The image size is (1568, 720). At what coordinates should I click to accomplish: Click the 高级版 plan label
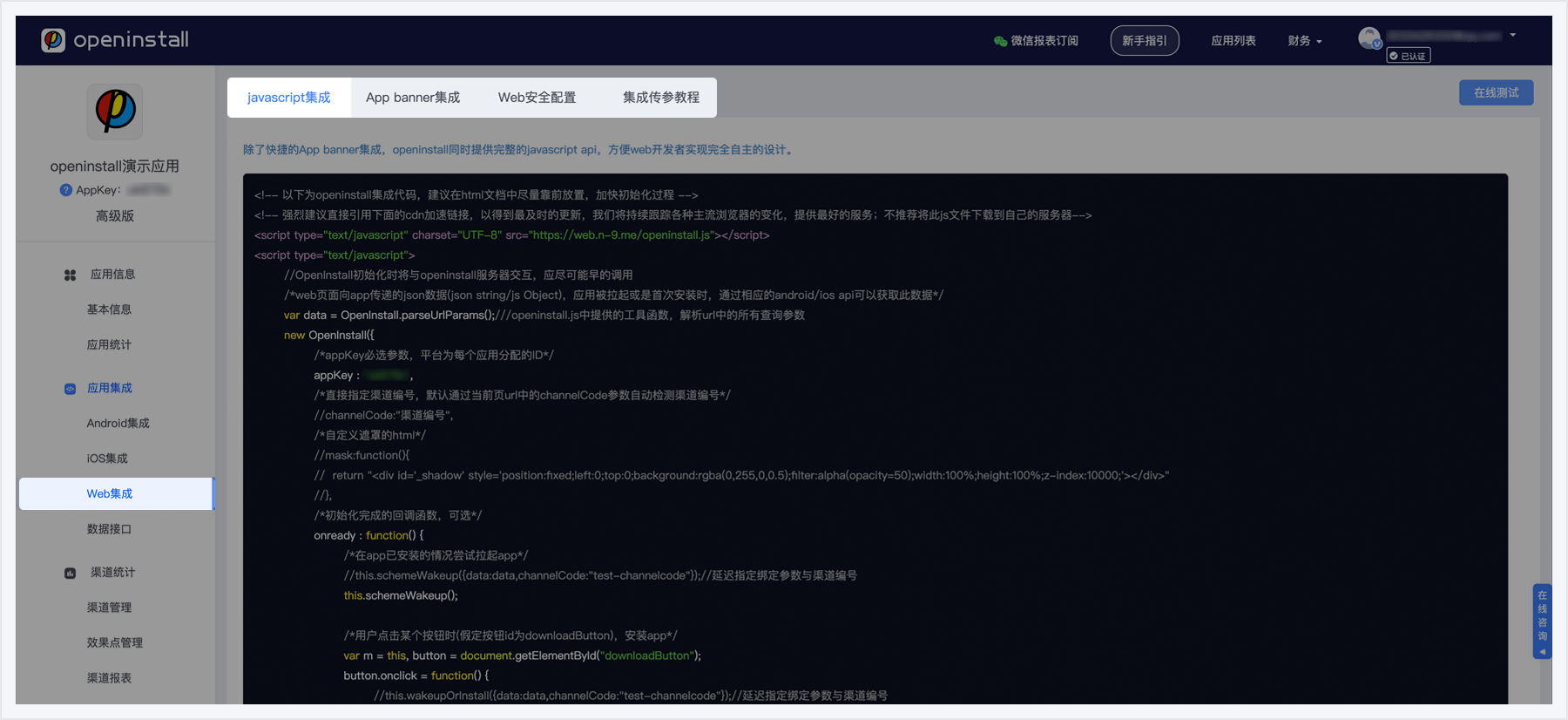[115, 216]
